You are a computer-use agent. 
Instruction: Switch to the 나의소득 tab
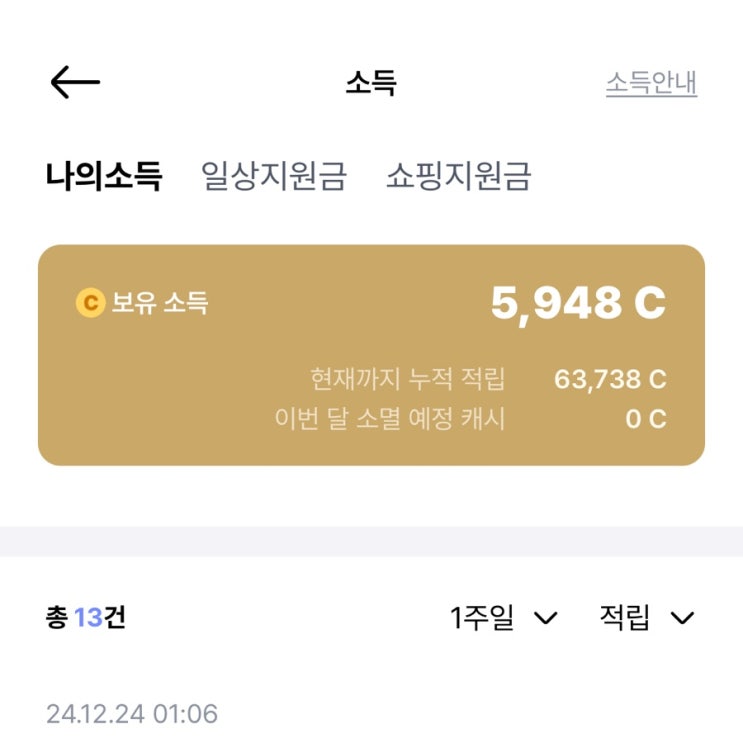[x=104, y=176]
